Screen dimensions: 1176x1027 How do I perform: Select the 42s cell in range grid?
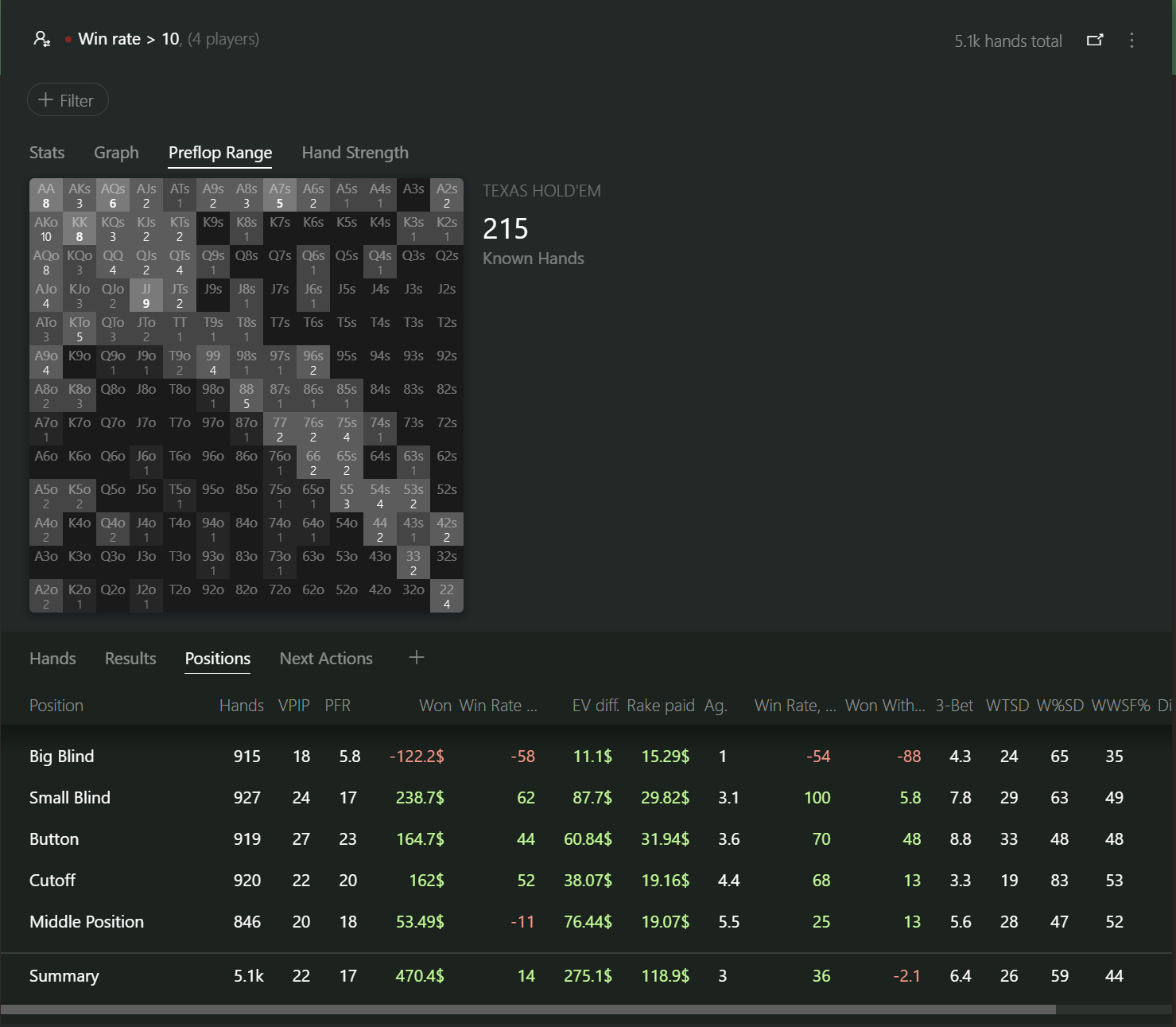pyautogui.click(x=447, y=529)
